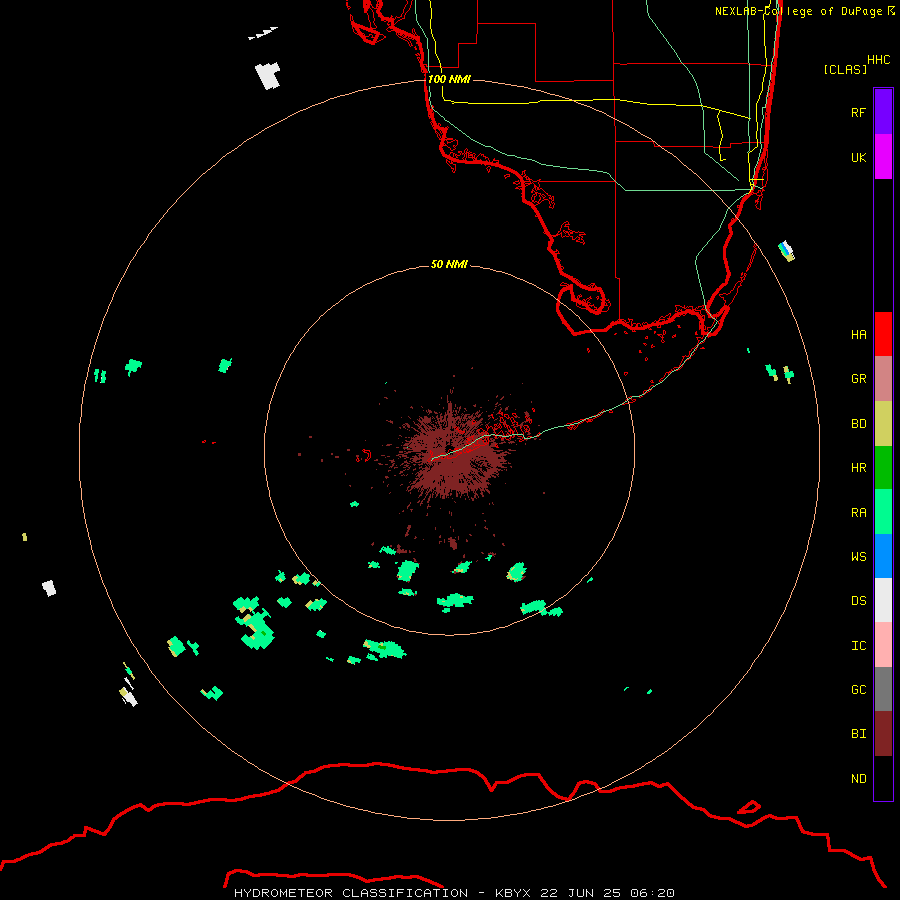900x900 pixels.
Task: Click the 06:20 timestamp
Action: point(652,893)
